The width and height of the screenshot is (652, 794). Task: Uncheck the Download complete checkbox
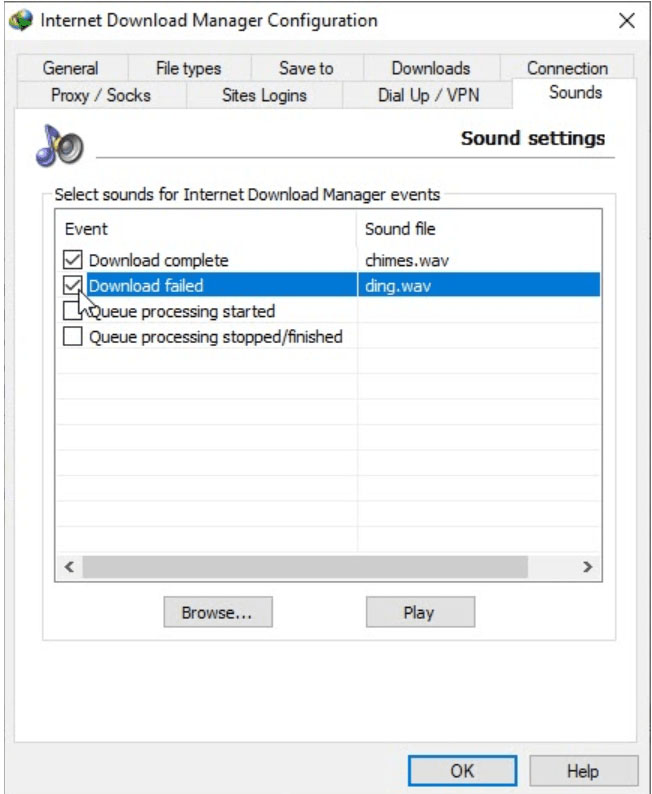tap(73, 260)
